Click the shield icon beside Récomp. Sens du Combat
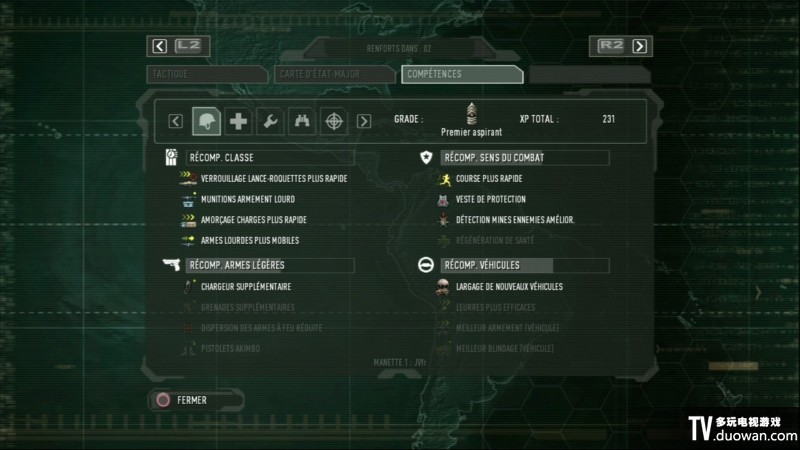Viewport: 800px width, 450px height. 426,157
